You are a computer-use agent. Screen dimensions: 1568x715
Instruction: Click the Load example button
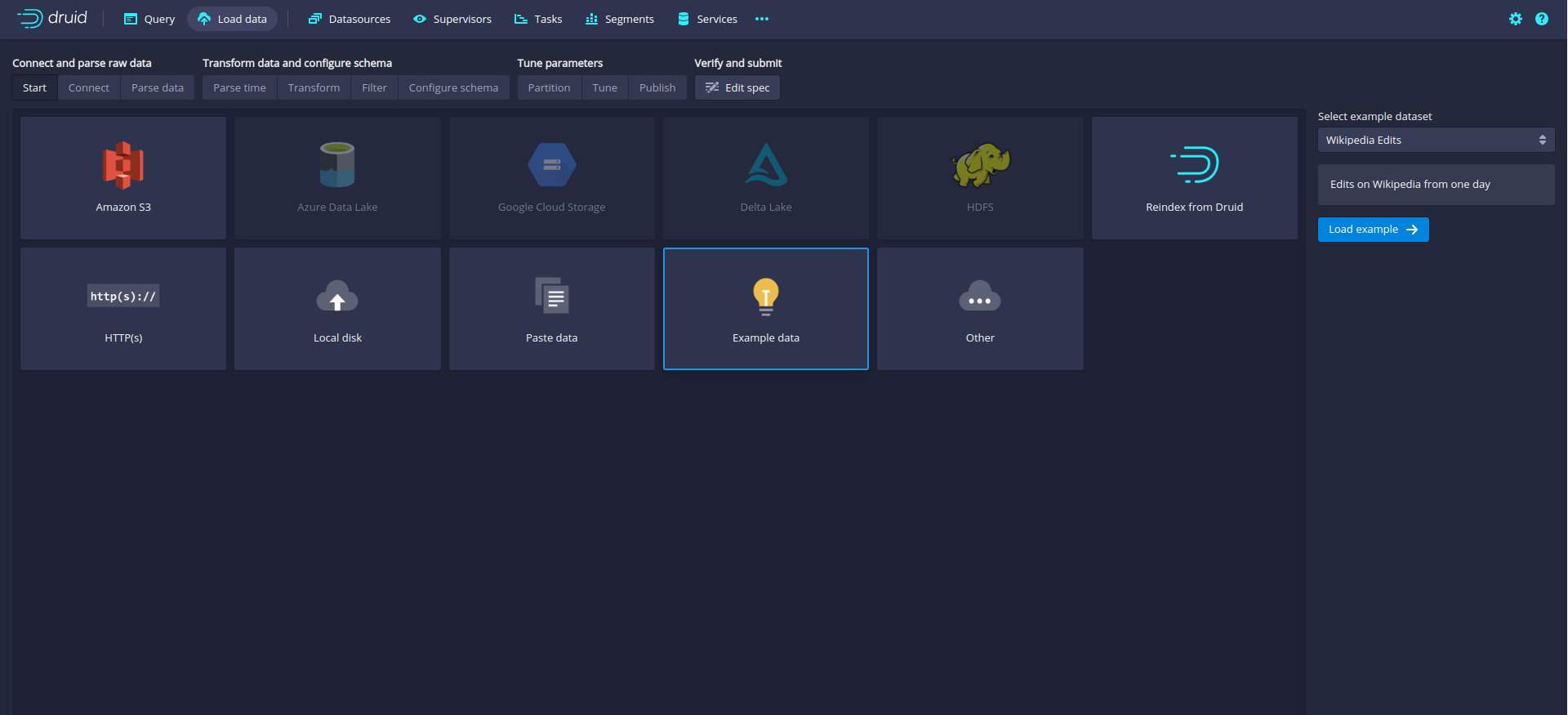(x=1373, y=230)
